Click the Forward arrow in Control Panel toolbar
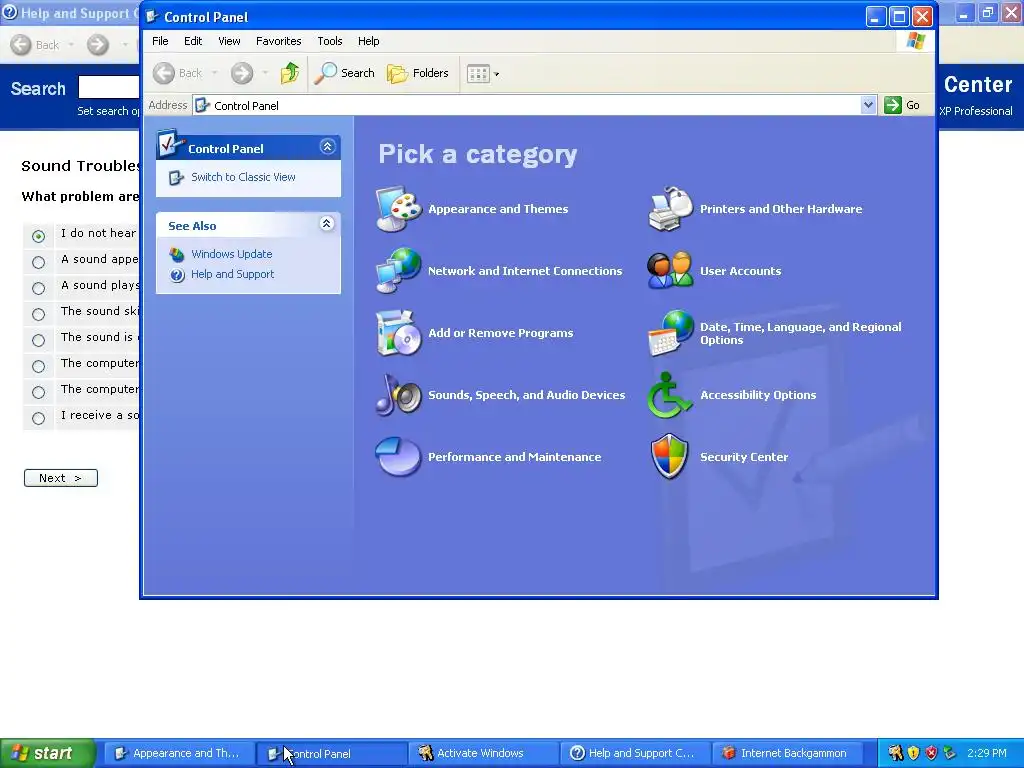 242,73
